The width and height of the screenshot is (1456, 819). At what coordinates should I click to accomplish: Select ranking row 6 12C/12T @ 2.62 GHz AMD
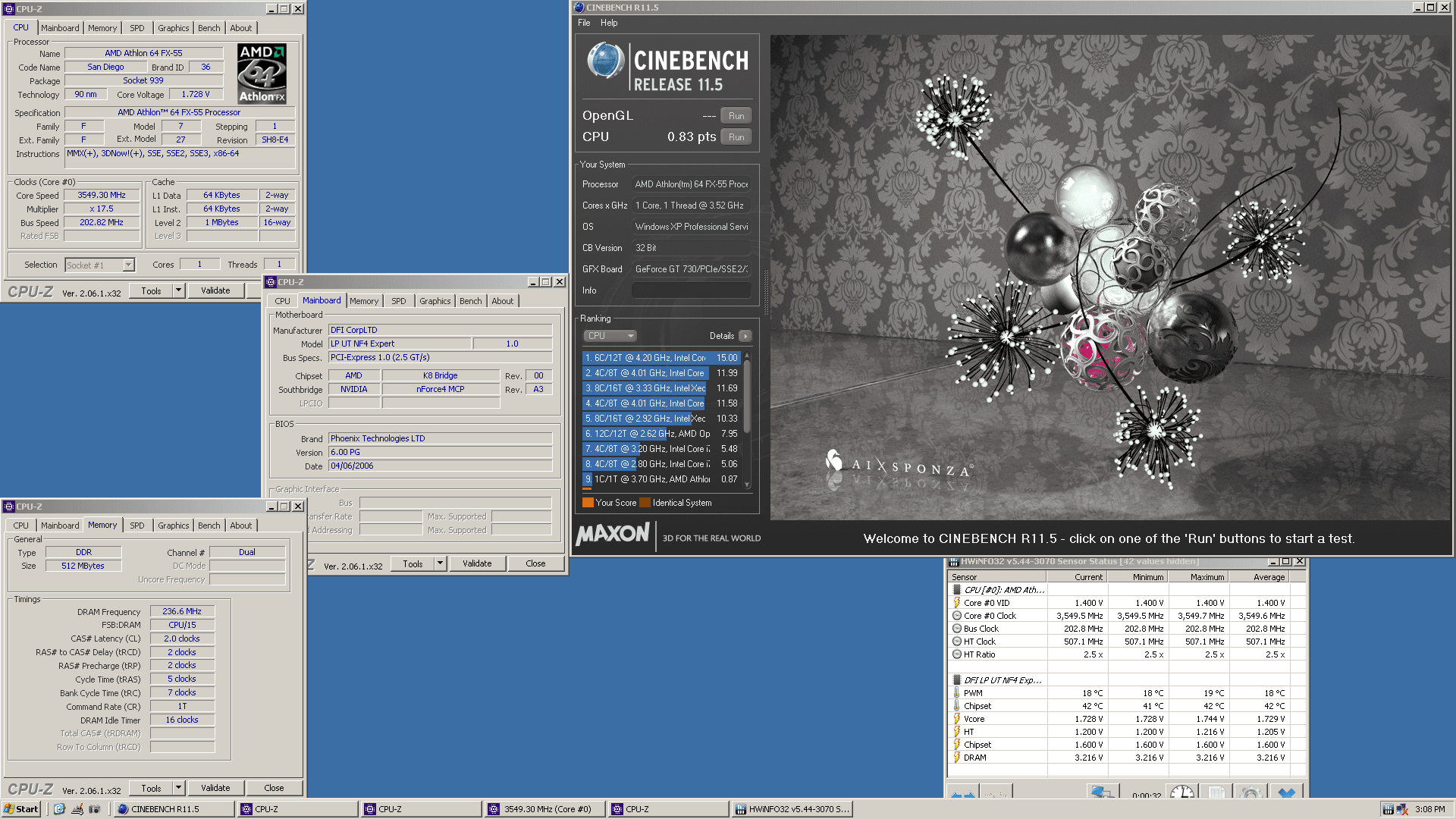click(661, 434)
